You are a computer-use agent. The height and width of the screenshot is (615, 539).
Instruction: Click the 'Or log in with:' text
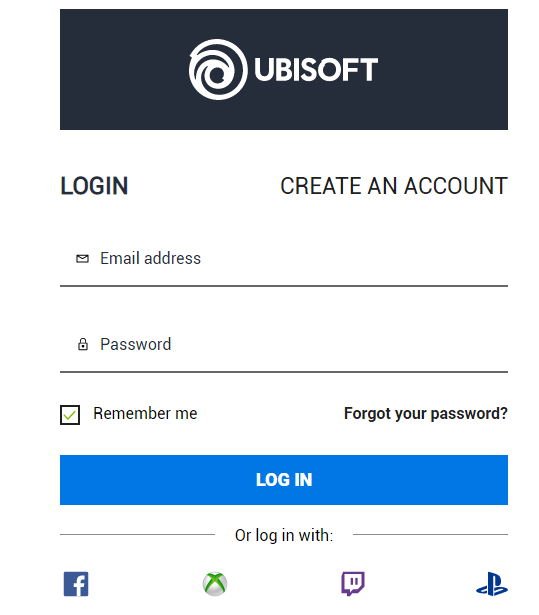click(x=284, y=535)
